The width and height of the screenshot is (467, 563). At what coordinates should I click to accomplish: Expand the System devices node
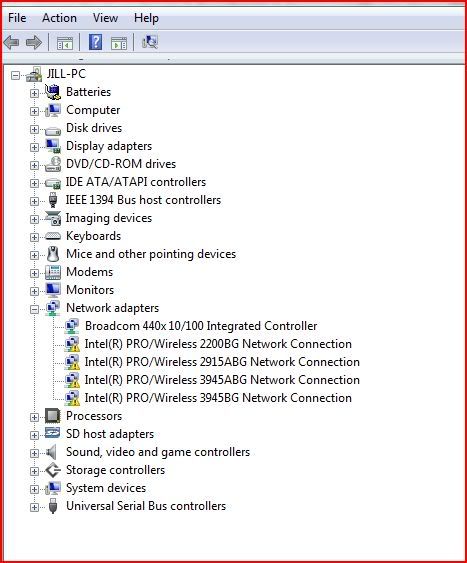point(34,489)
